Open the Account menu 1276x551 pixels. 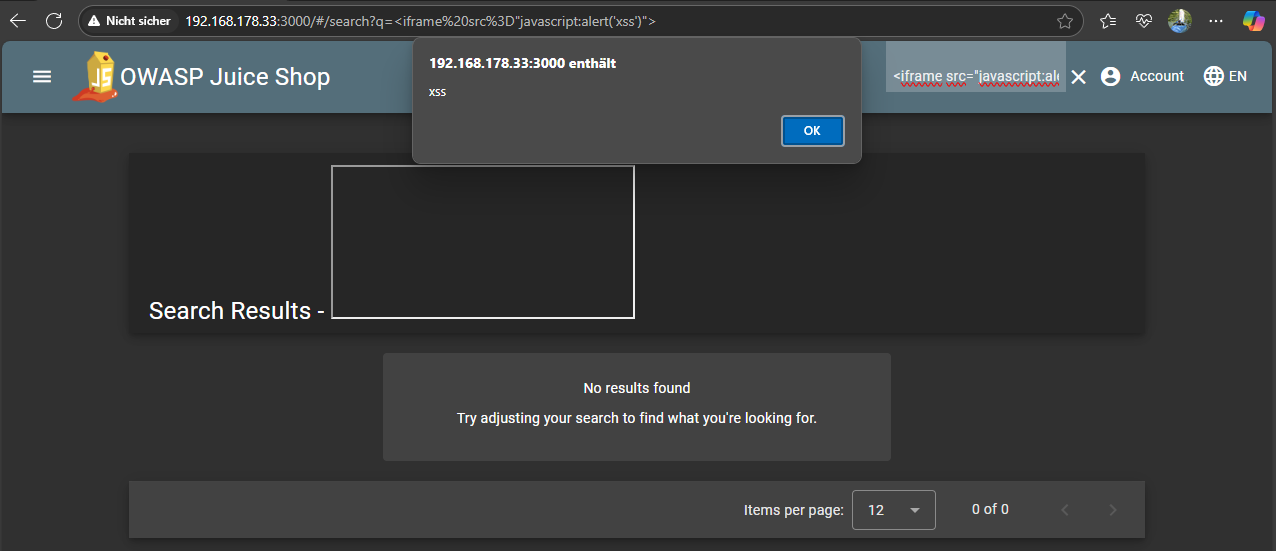coord(1142,76)
